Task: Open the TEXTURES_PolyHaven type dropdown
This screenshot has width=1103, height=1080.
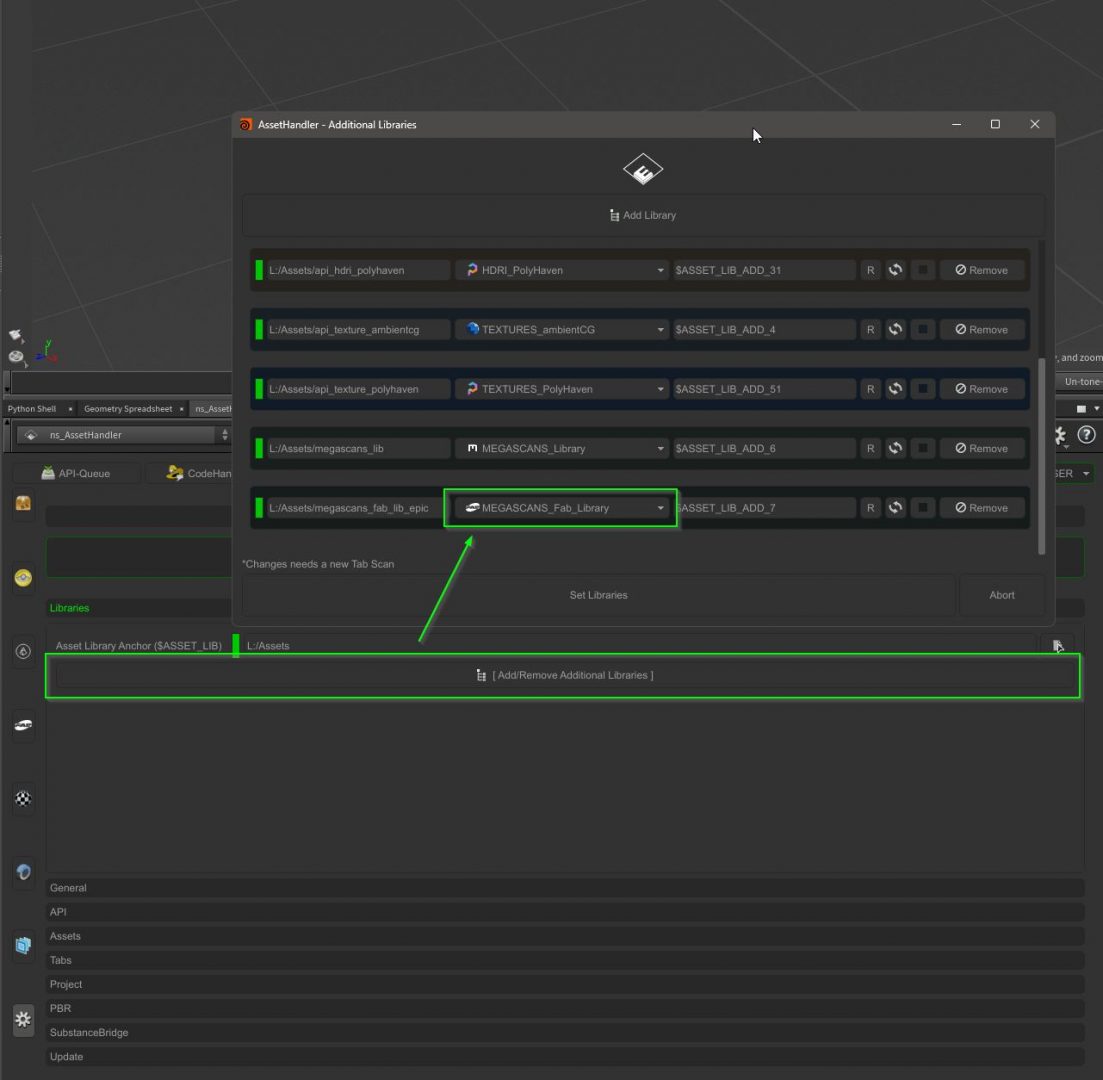Action: (561, 389)
